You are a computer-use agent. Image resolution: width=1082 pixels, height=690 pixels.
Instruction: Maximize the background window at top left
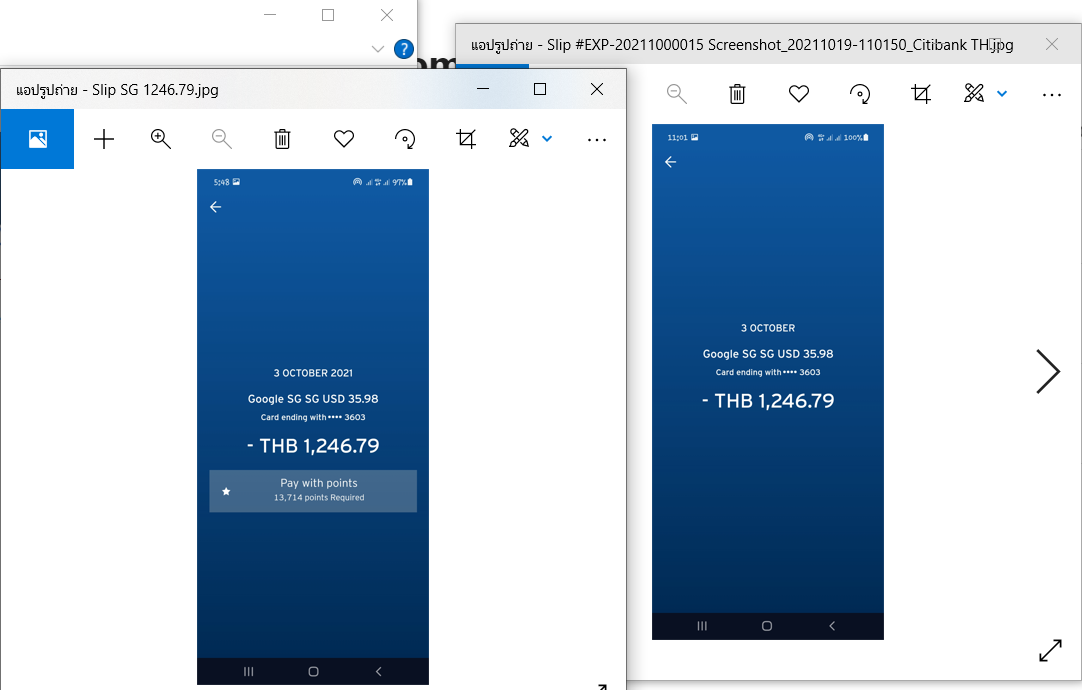click(x=328, y=15)
